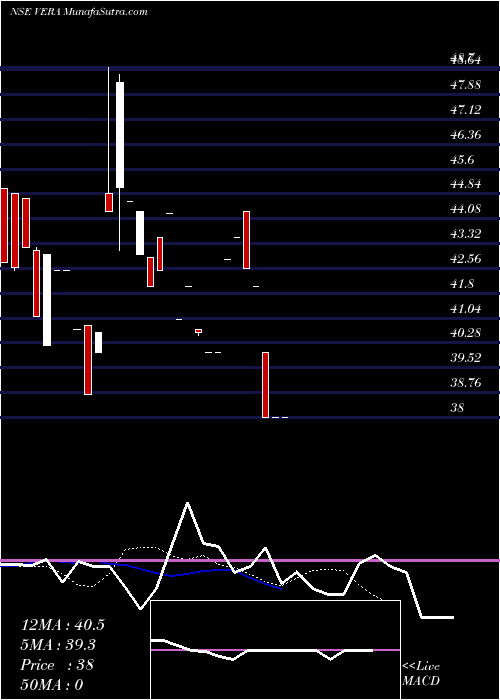Click the 12MA : 40.5 readout
The height and width of the screenshot is (700, 500).
pyautogui.click(x=62, y=625)
